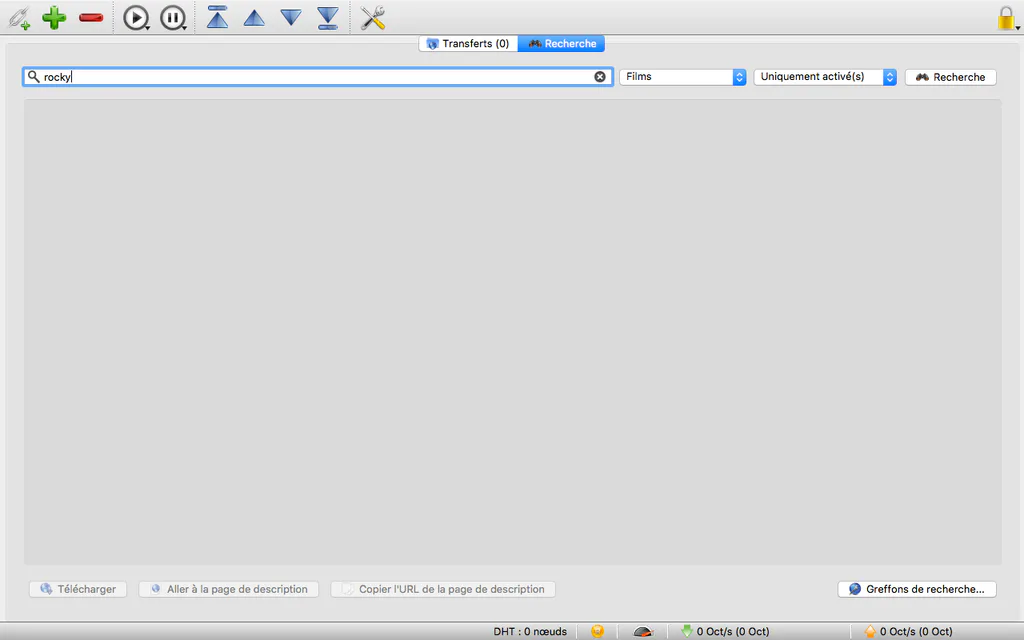Delete torrent using the red minus icon
The image size is (1024, 640).
[91, 18]
